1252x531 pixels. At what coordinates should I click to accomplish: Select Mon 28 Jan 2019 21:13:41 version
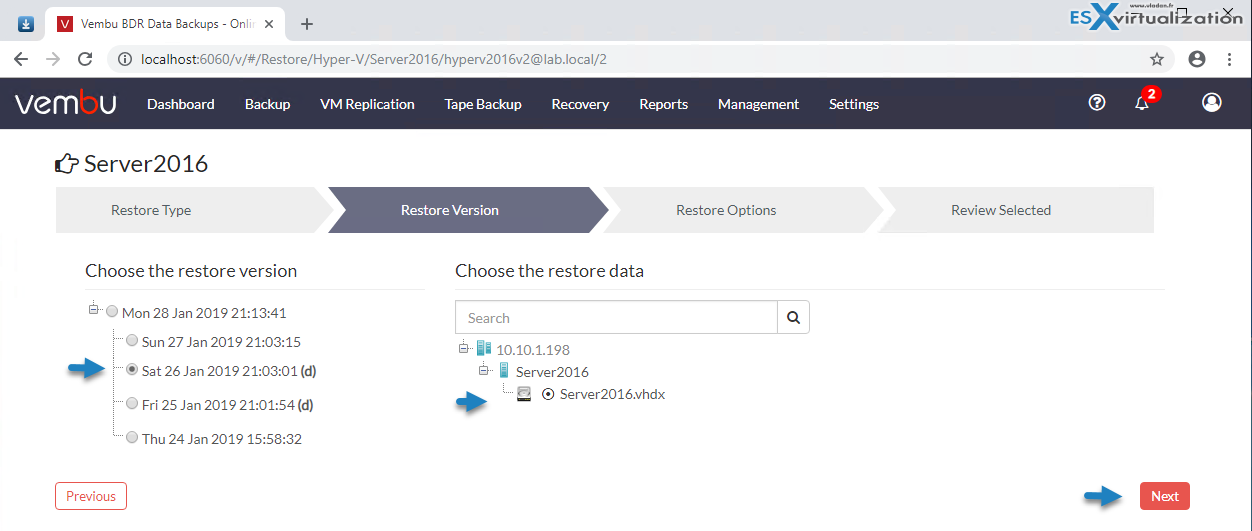pos(112,312)
